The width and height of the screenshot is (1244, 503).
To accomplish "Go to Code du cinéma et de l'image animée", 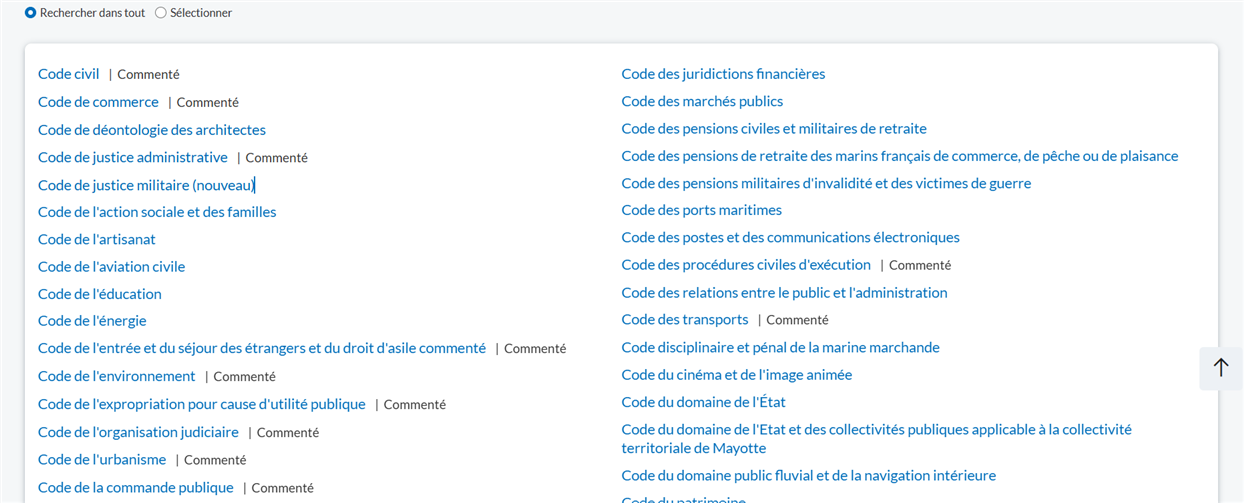I will (x=736, y=375).
